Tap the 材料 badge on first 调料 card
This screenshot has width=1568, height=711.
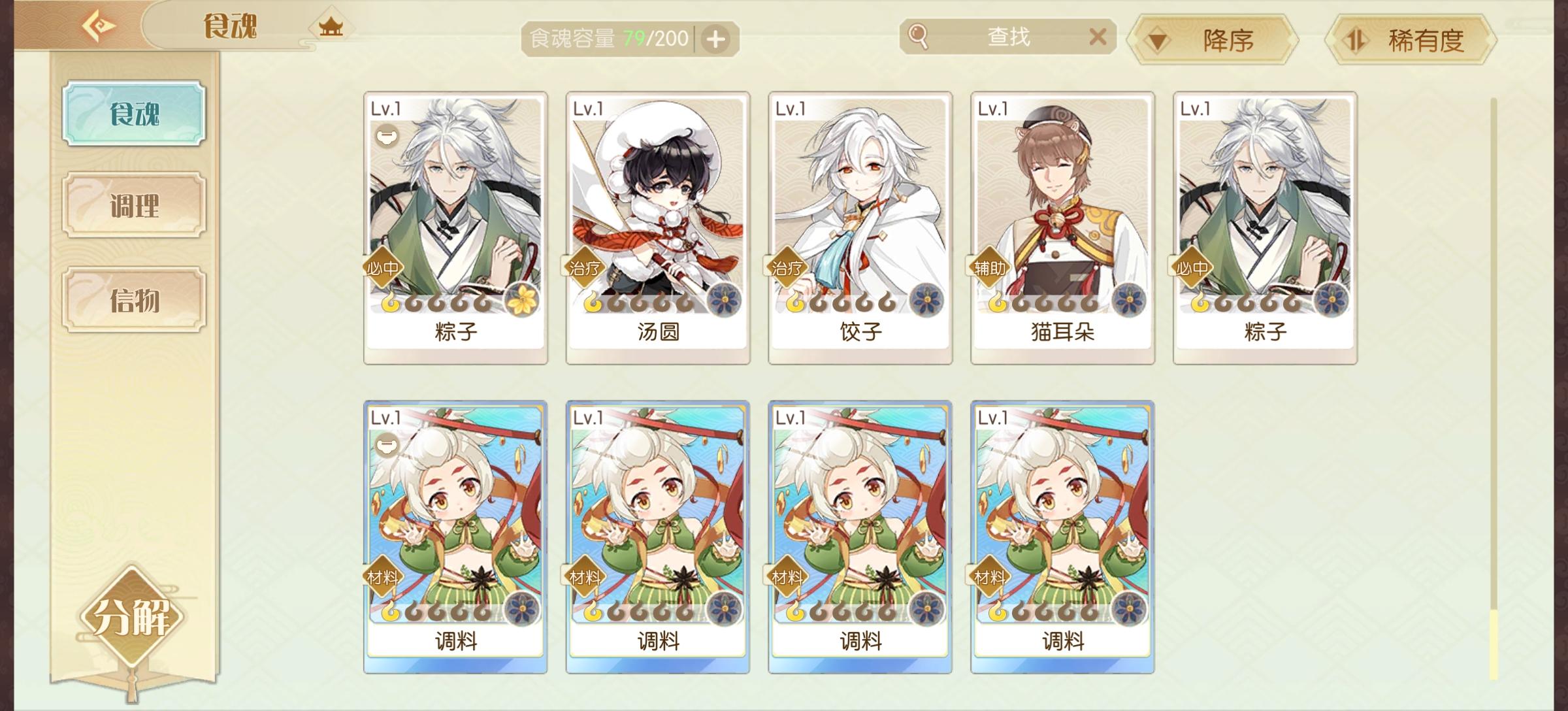click(382, 578)
